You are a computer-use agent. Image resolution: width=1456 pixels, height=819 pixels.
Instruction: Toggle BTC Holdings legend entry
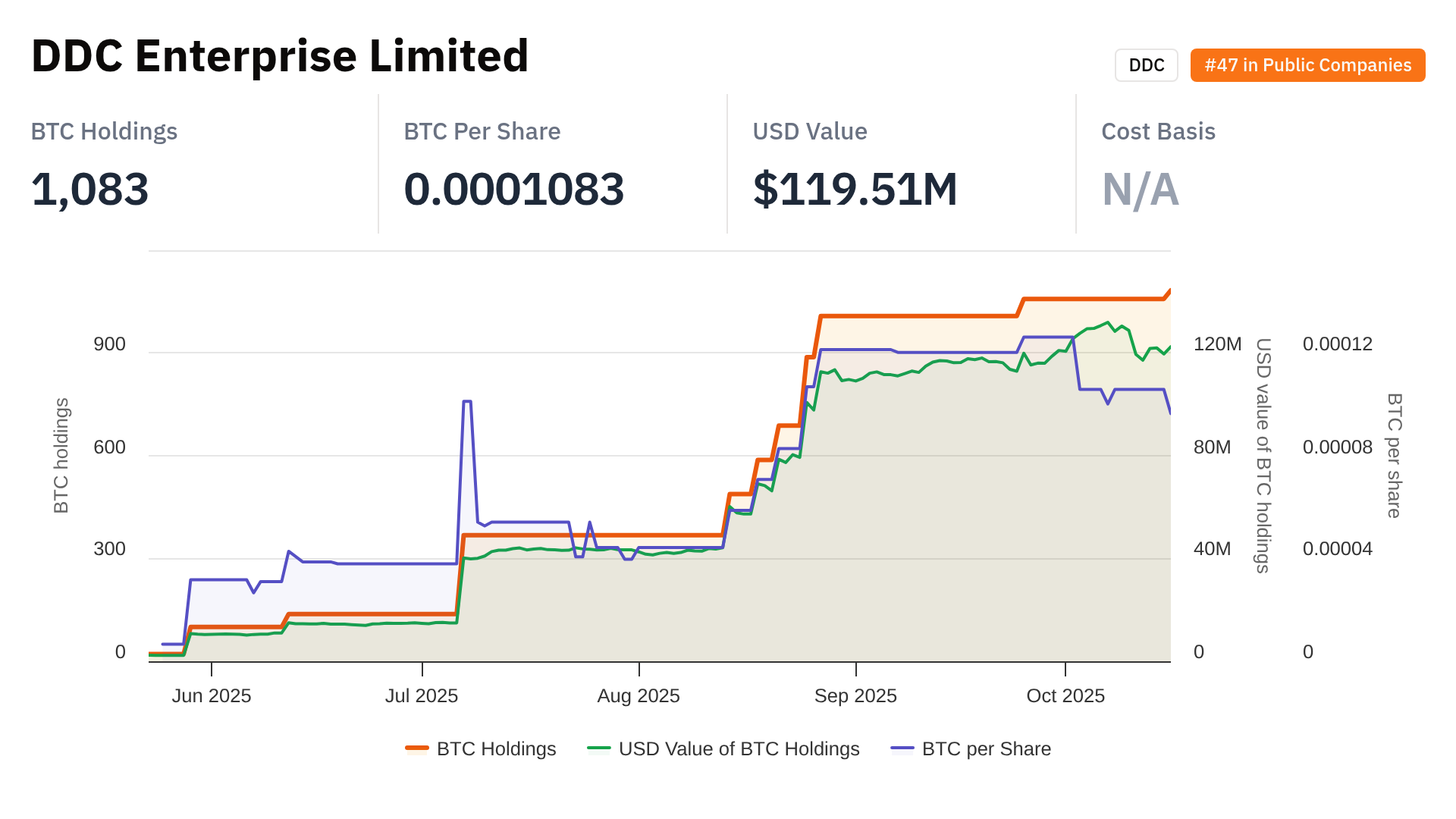(496, 748)
